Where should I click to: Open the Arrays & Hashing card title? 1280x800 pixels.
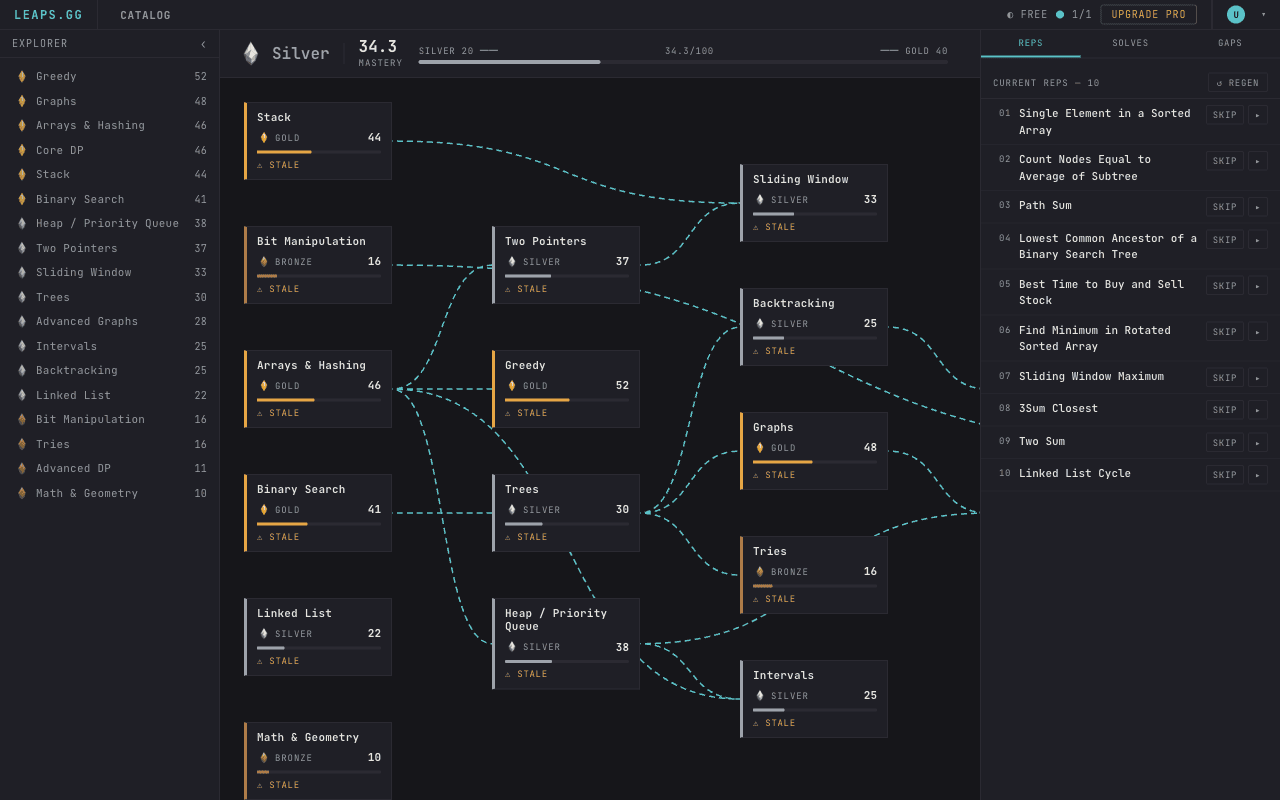coord(311,365)
